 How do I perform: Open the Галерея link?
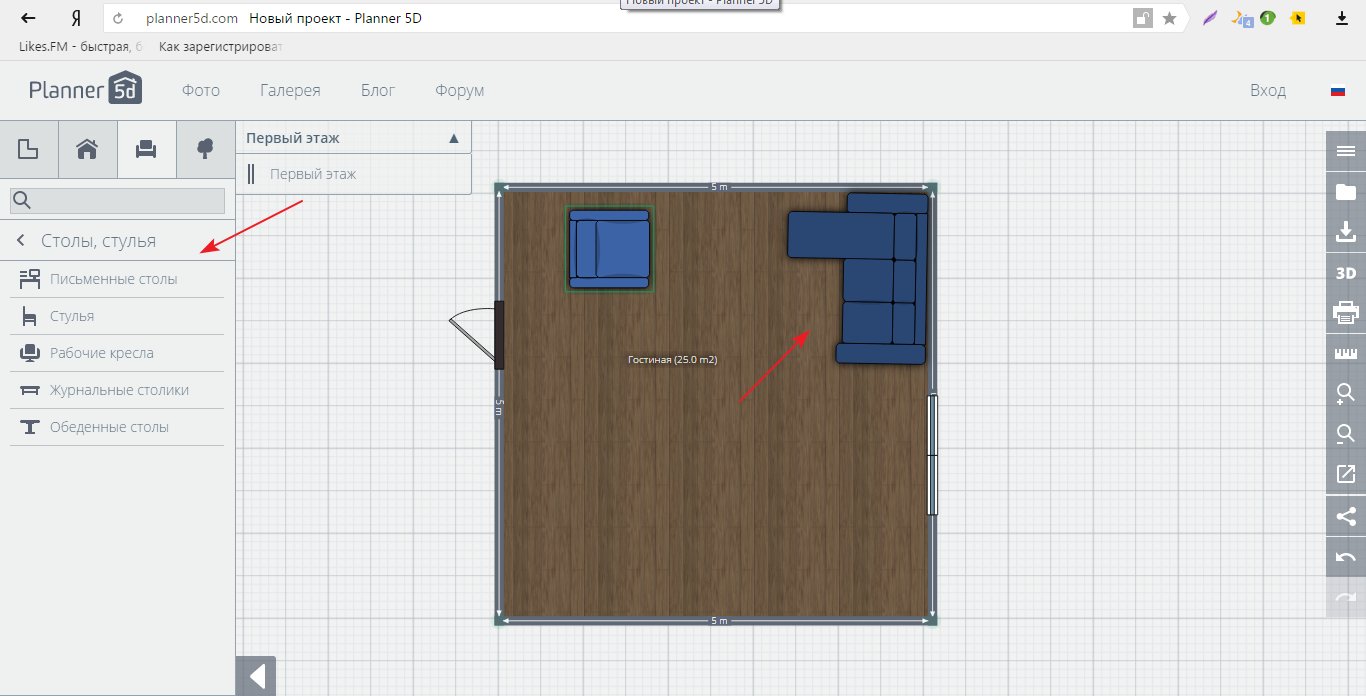pos(290,90)
